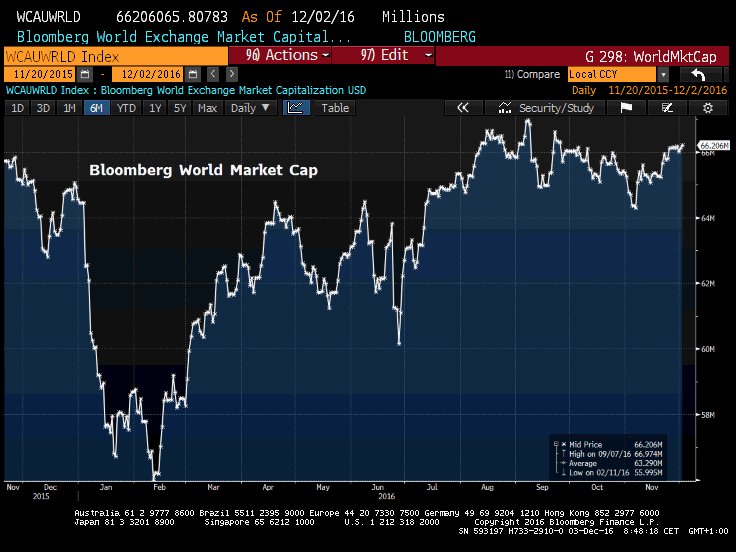The width and height of the screenshot is (736, 552).
Task: Step date range backward with left arrow
Action: (213, 74)
